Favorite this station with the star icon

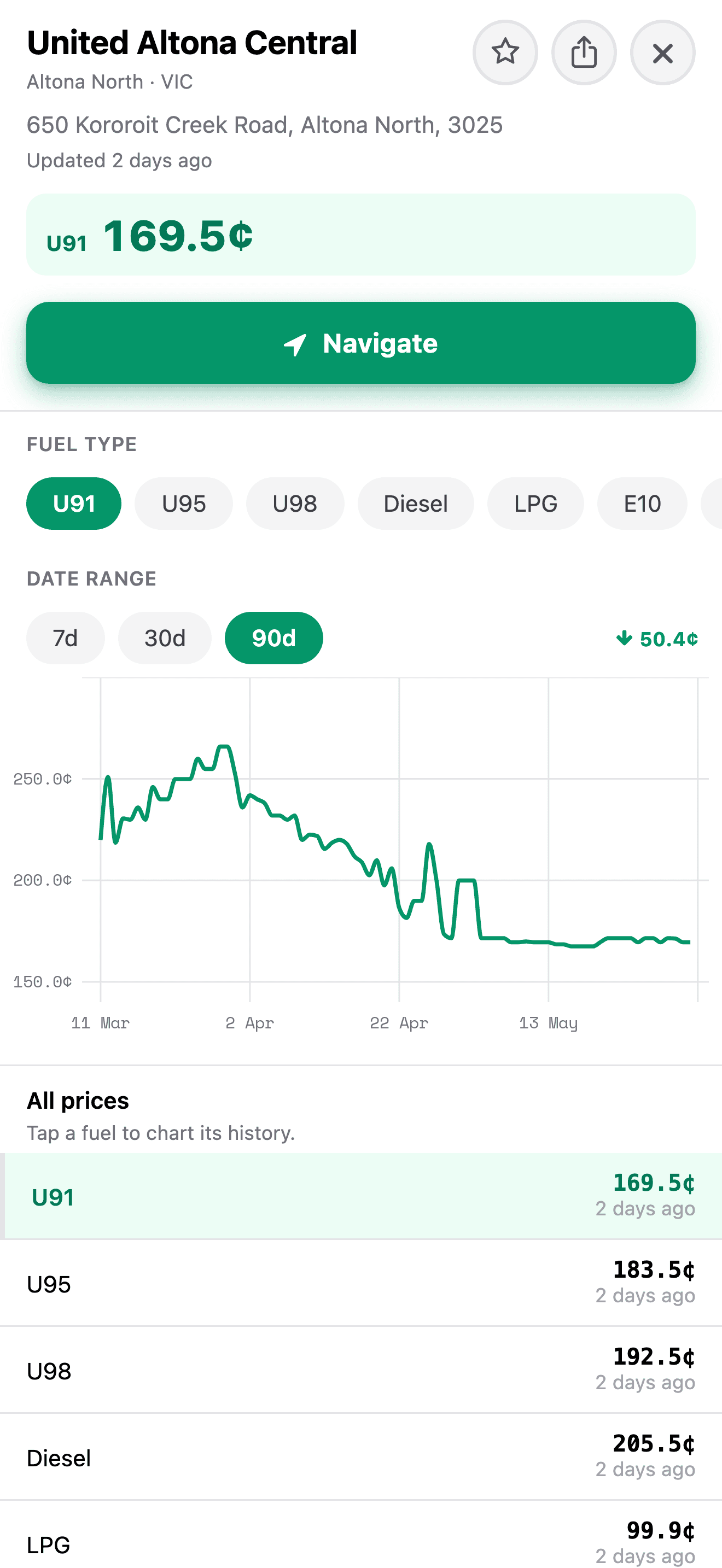click(x=505, y=52)
